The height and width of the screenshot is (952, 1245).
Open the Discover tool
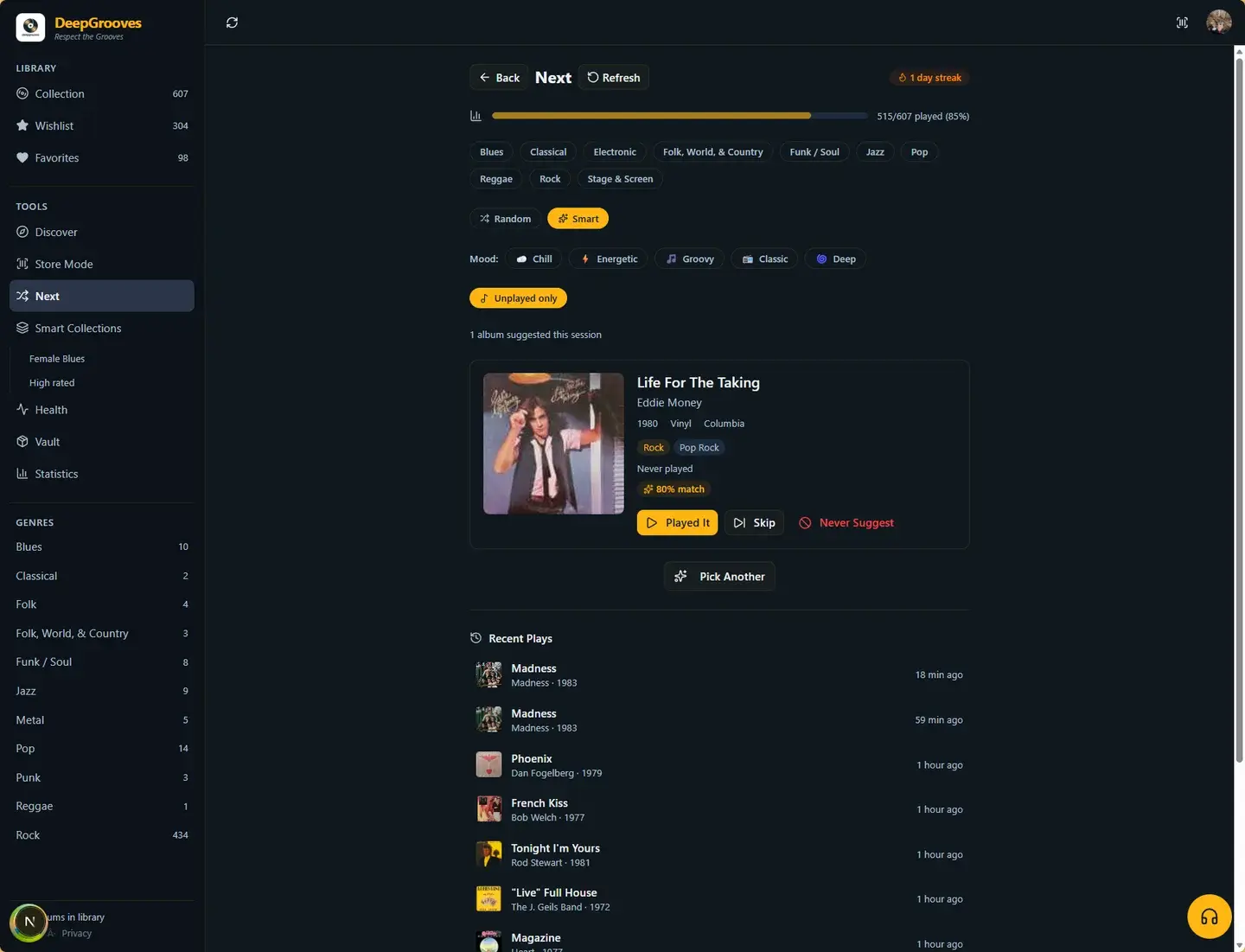click(x=102, y=232)
